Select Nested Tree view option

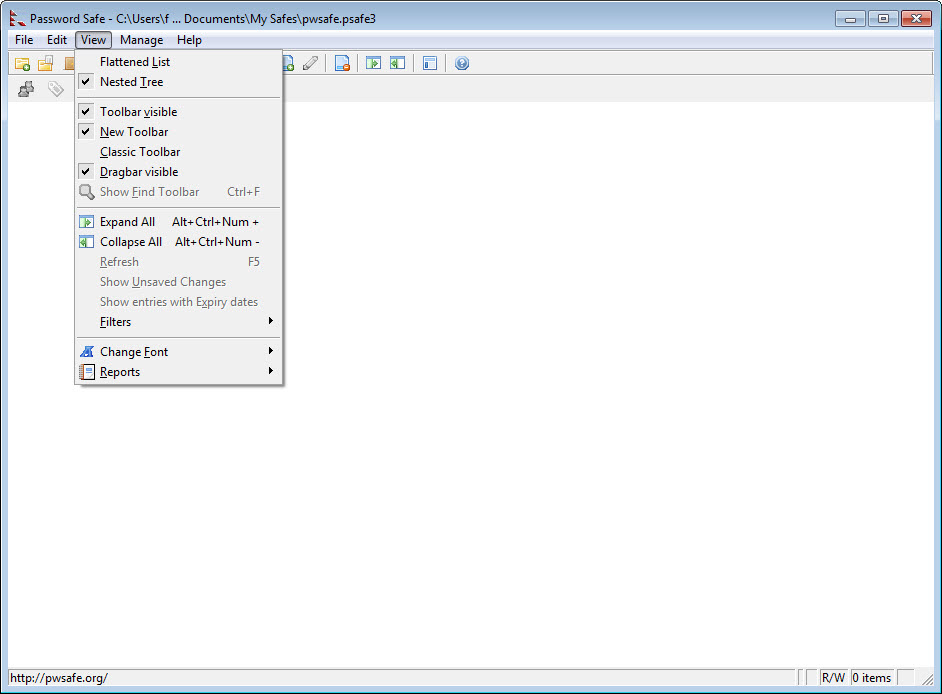tap(179, 82)
